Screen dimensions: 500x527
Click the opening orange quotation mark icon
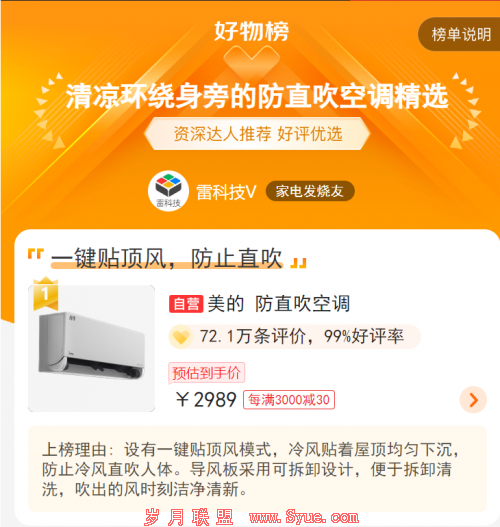click(36, 253)
